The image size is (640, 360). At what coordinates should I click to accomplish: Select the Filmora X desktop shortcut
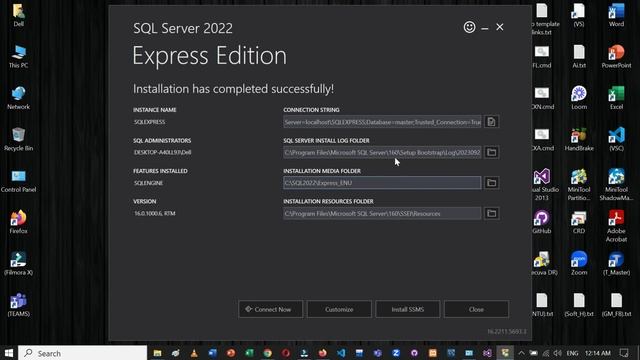point(18,264)
